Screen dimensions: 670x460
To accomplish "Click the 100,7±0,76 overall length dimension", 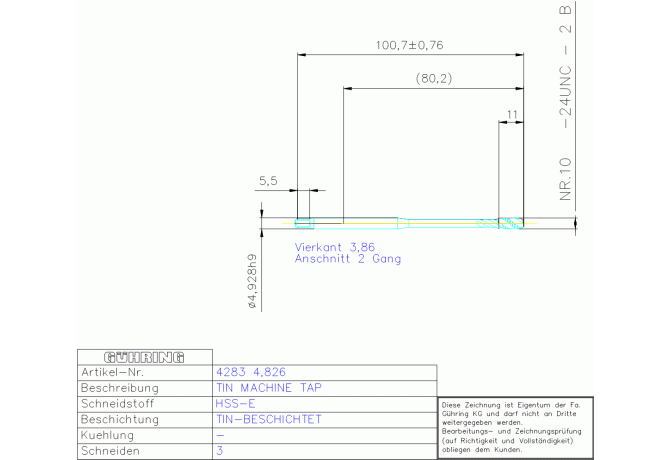I will coord(409,45).
